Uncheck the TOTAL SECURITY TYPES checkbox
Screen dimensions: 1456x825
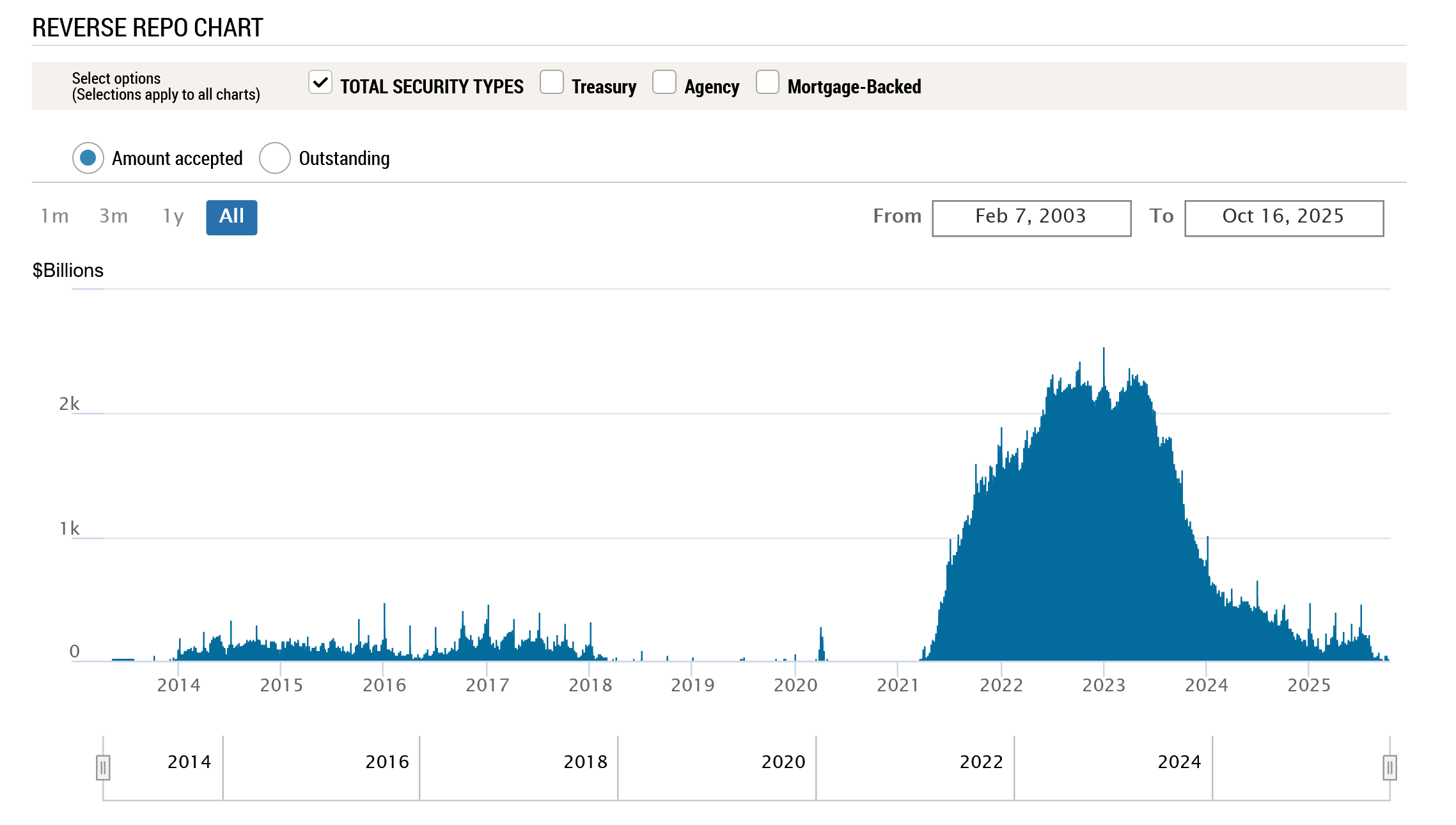[320, 83]
